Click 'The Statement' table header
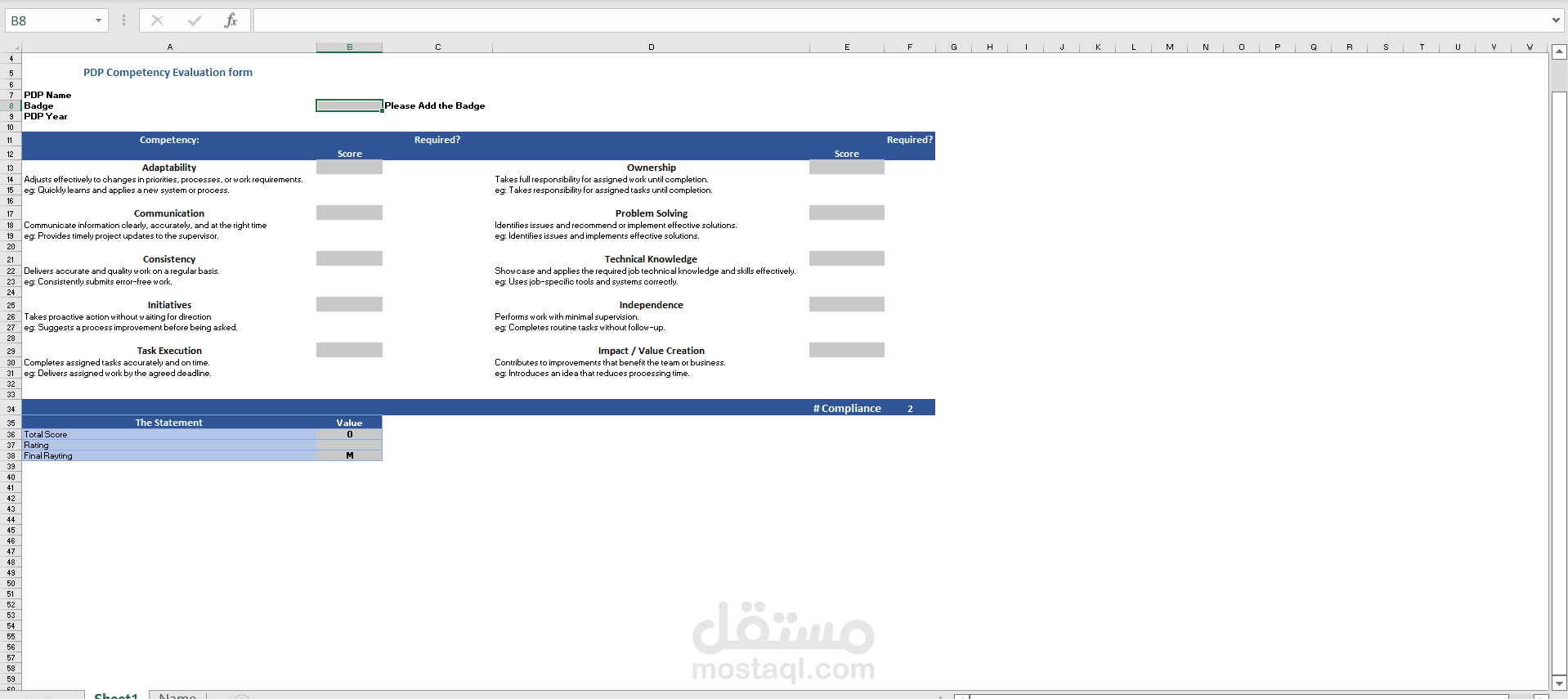1568x699 pixels. click(169, 423)
